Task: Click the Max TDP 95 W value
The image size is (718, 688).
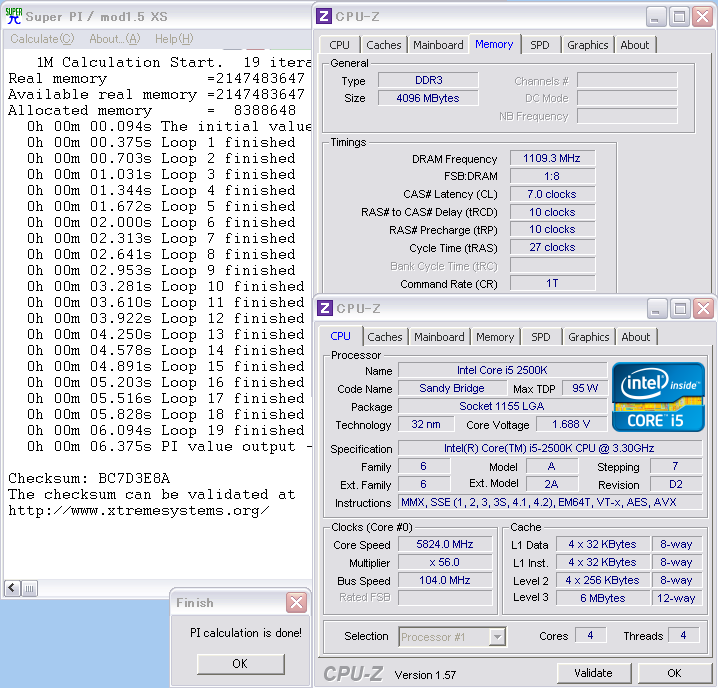Action: (585, 388)
